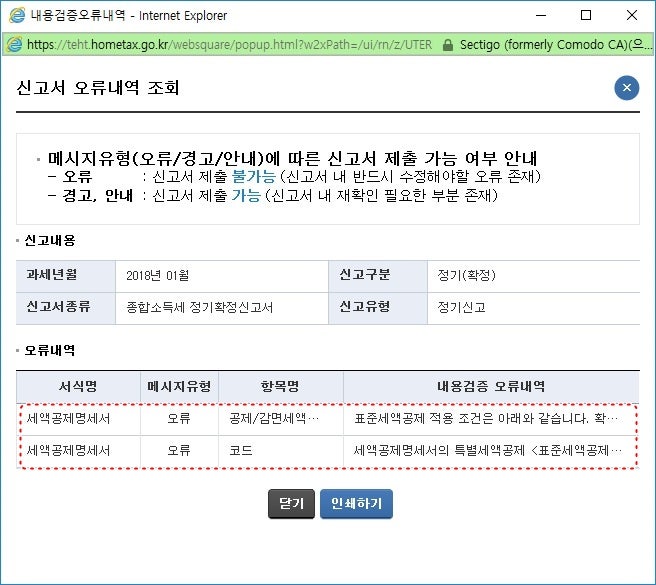
Task: Click the 신고서 오류내역 조회 heading
Action: coord(98,88)
